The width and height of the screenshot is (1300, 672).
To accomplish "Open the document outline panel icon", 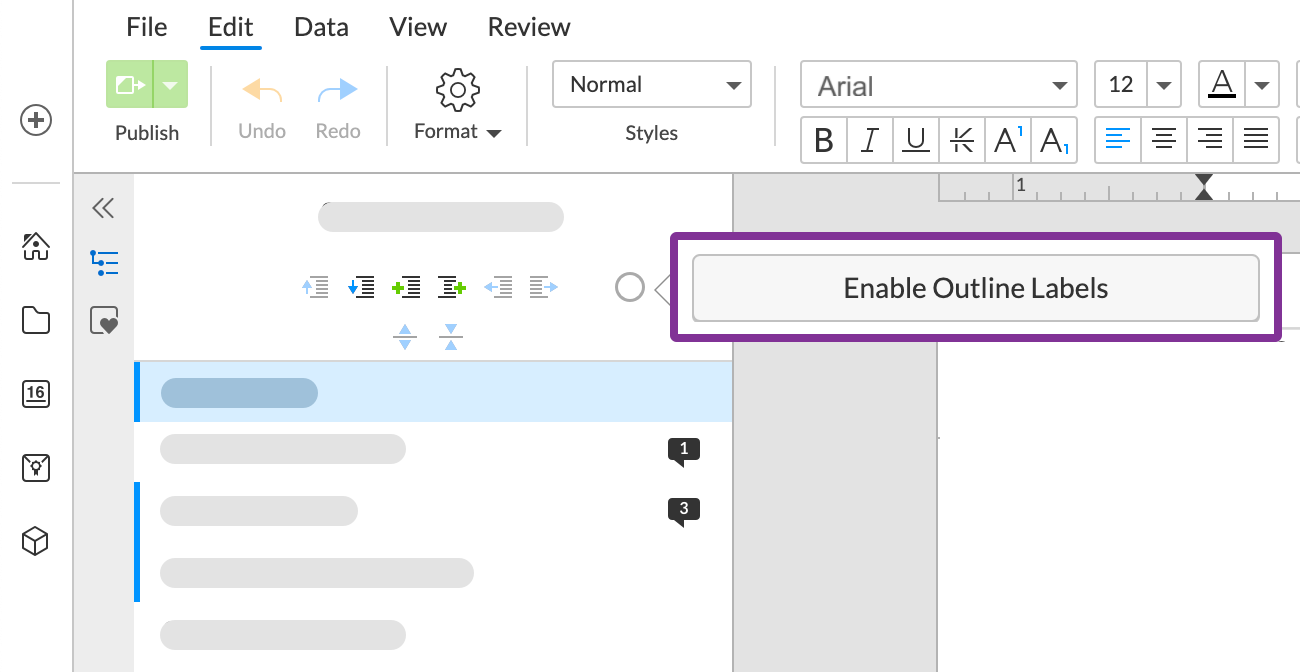I will (x=104, y=263).
